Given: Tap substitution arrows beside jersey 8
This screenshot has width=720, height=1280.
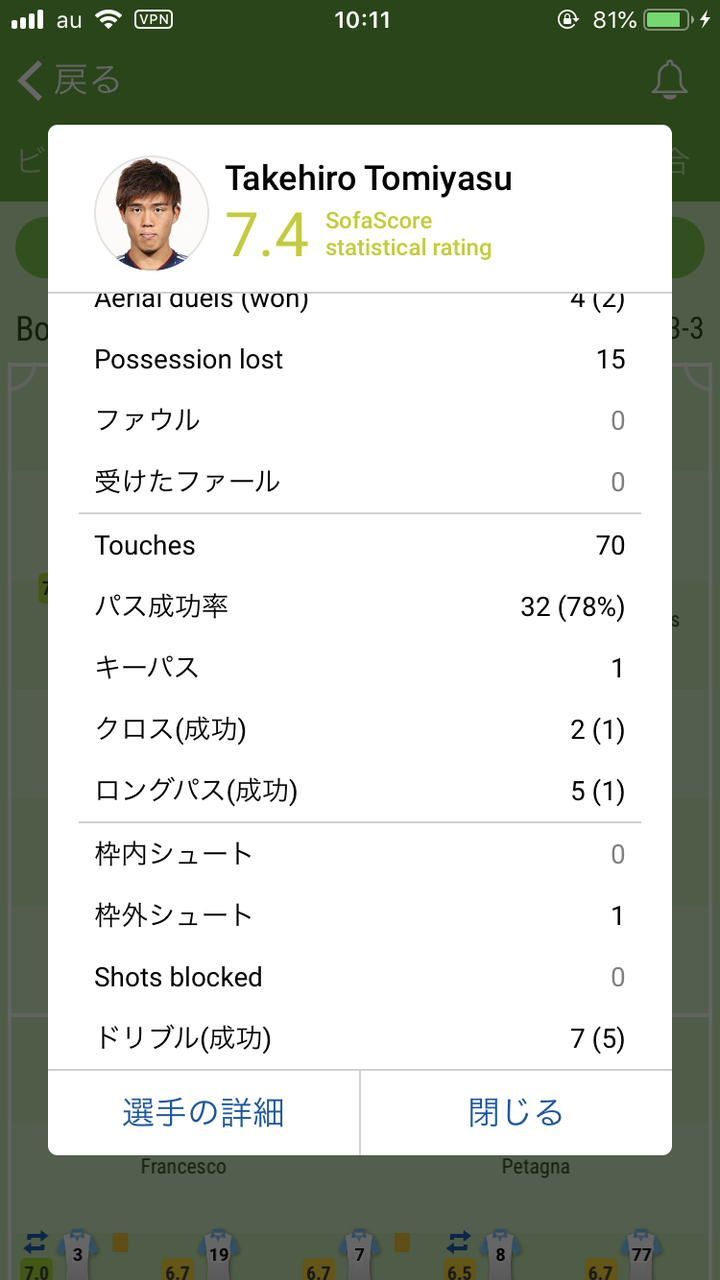Looking at the screenshot, I should coord(458,1242).
